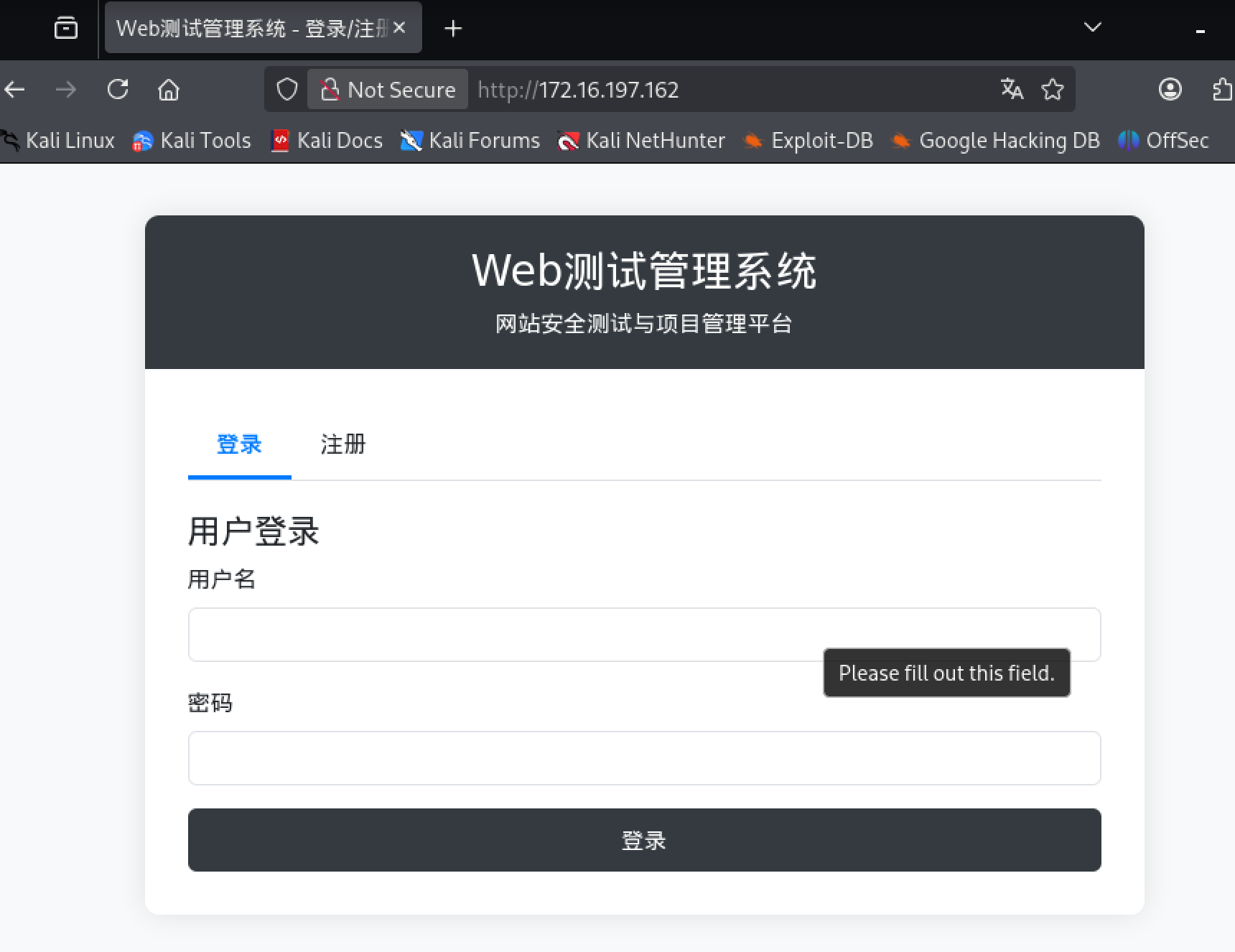Click the dark 登录 submit button
Image resolution: width=1235 pixels, height=952 pixels.
tap(644, 840)
